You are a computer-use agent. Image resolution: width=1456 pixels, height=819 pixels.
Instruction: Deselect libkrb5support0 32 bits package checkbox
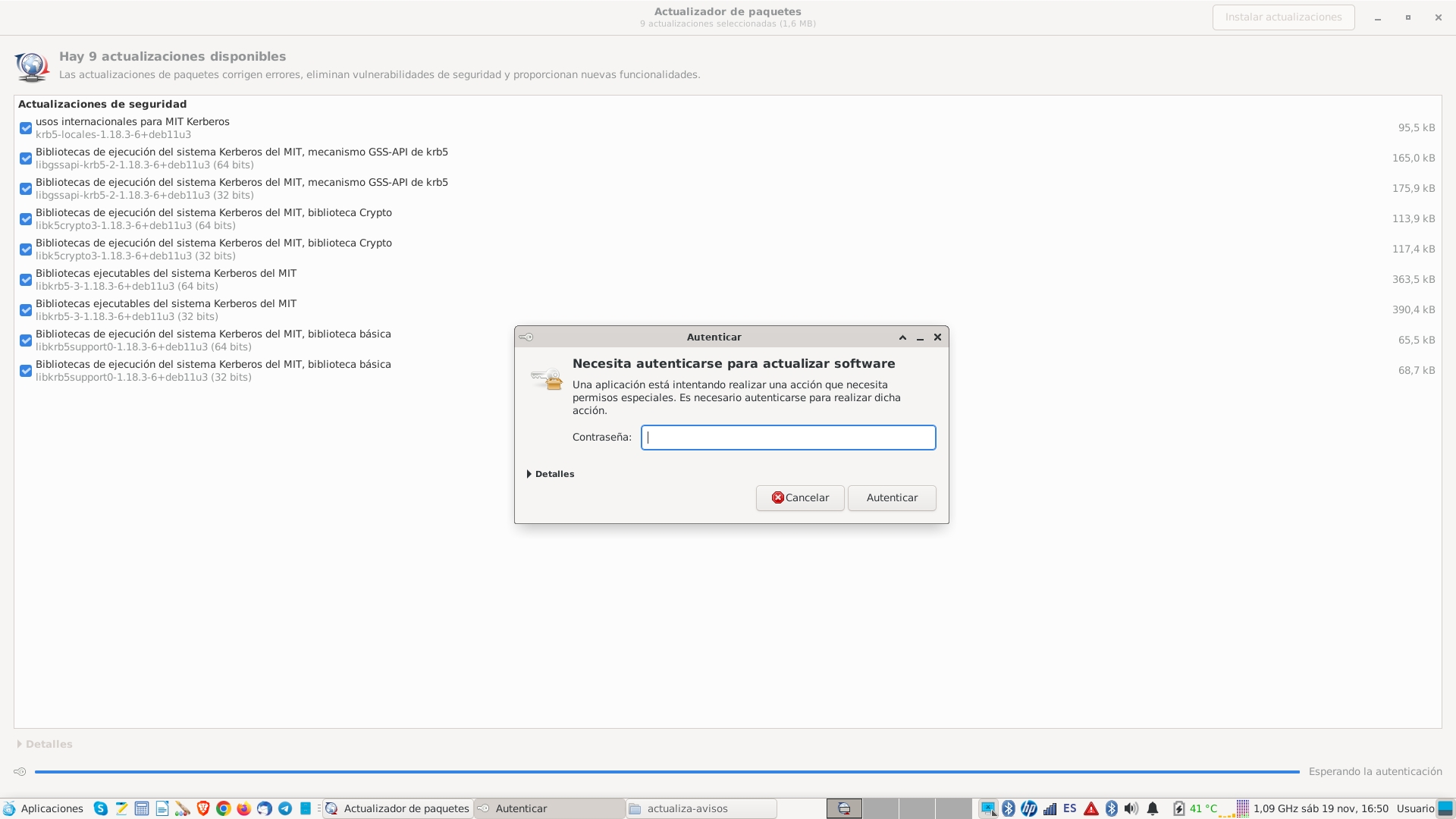click(x=26, y=371)
